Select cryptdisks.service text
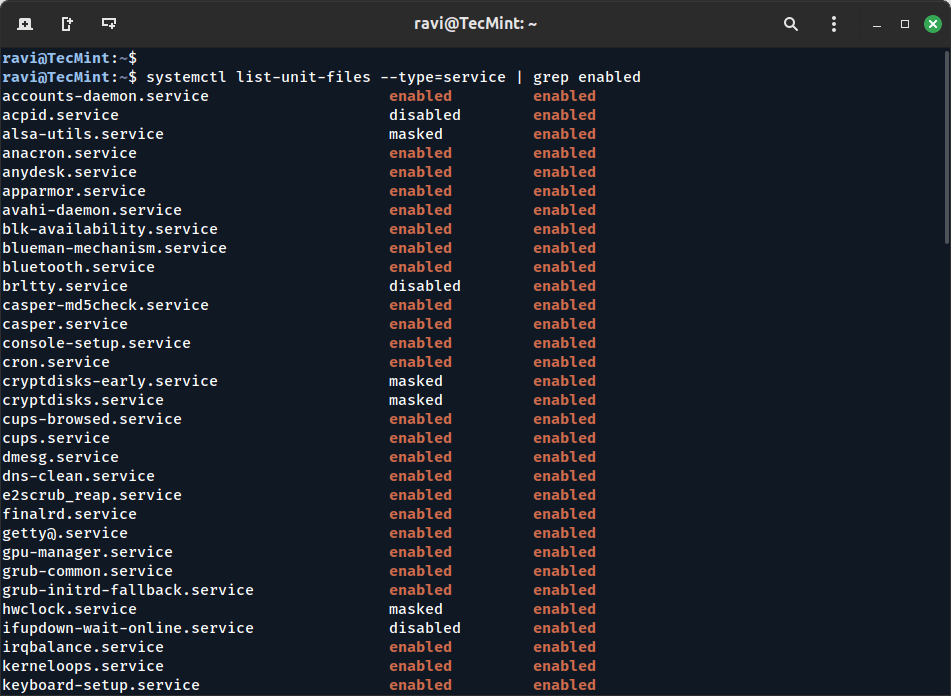 pyautogui.click(x=83, y=400)
